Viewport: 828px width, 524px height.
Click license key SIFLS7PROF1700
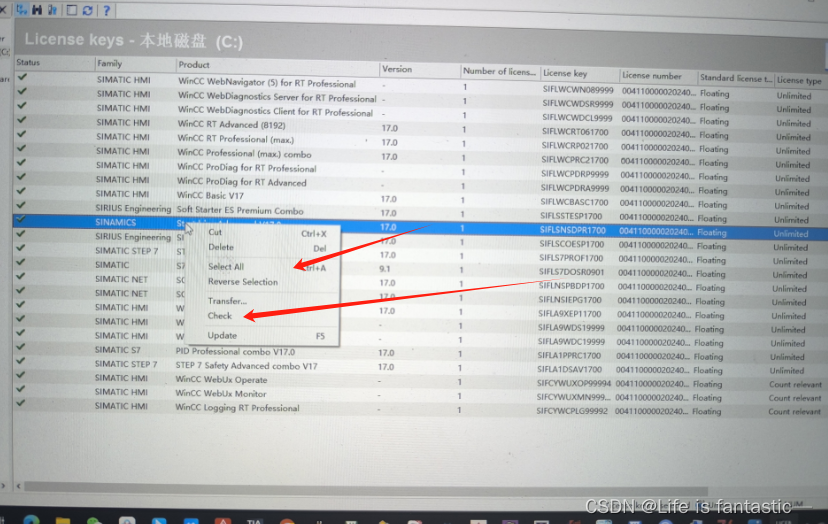coord(571,258)
